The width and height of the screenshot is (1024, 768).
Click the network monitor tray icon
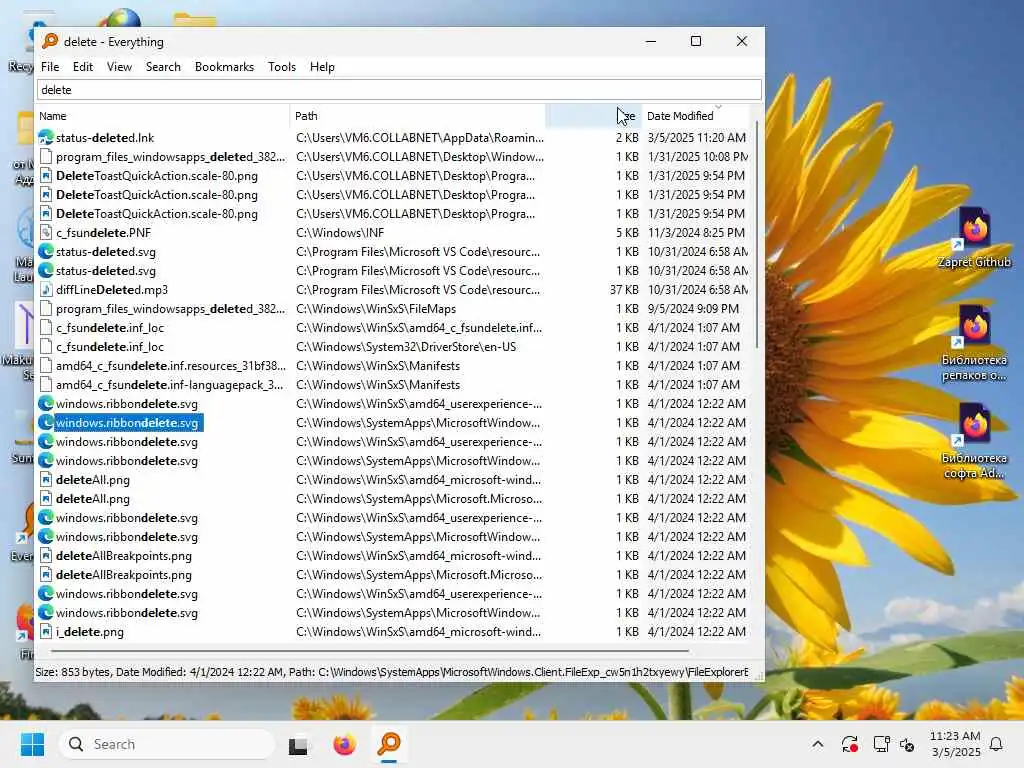(x=881, y=744)
